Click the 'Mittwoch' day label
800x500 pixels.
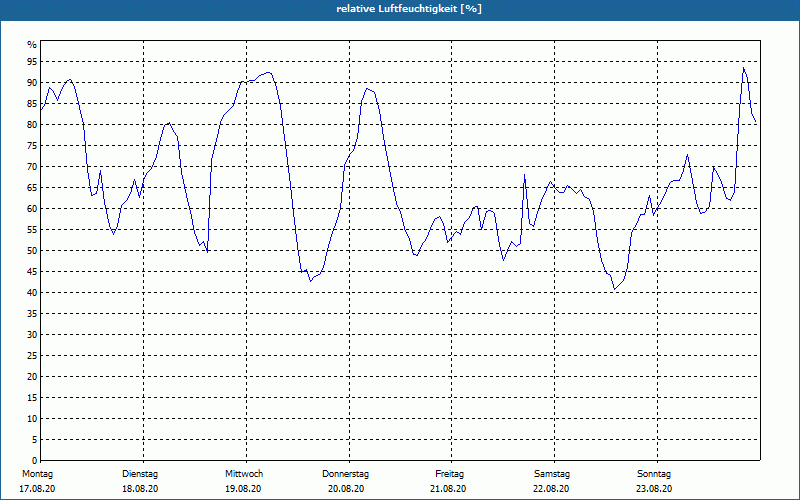click(244, 474)
